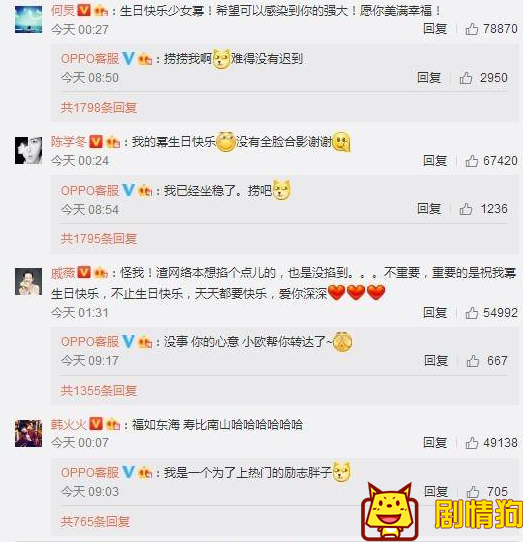The width and height of the screenshot is (523, 542).
Task: Open 戚薇's avatar thumbnail
Action: [28, 281]
